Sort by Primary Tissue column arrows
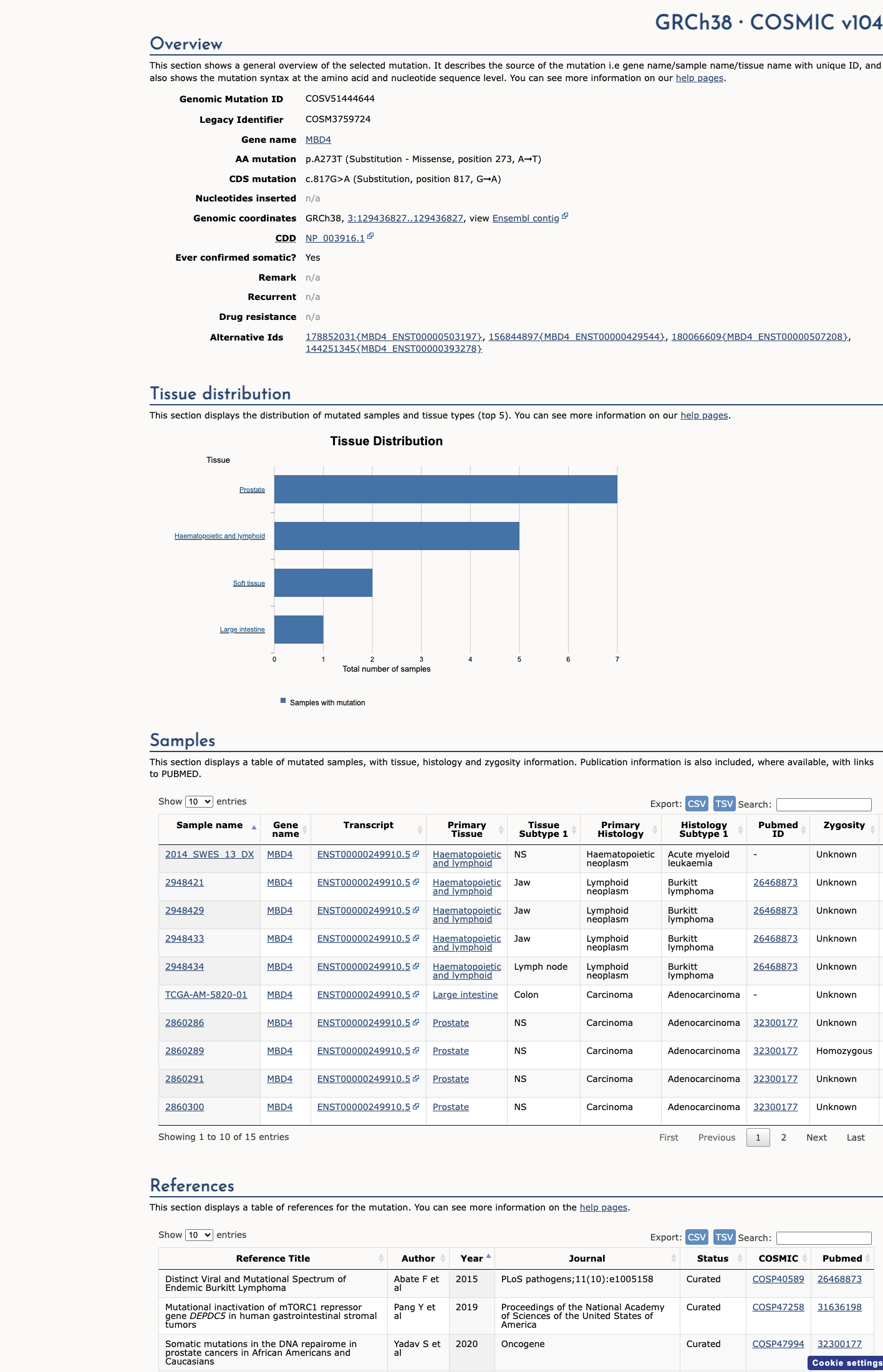This screenshot has height=1372, width=883. point(501,830)
